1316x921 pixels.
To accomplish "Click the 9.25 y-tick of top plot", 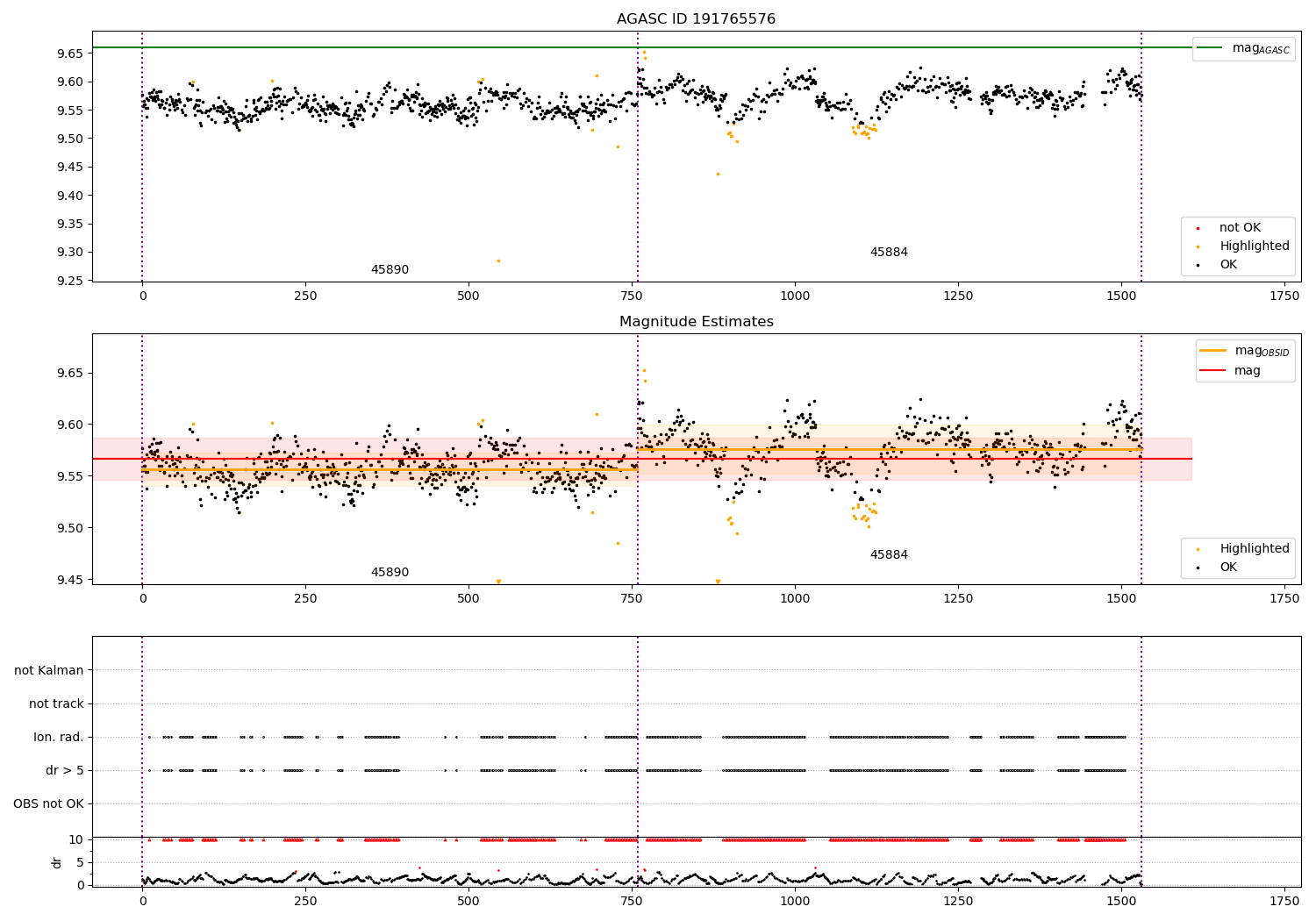I will point(69,281).
